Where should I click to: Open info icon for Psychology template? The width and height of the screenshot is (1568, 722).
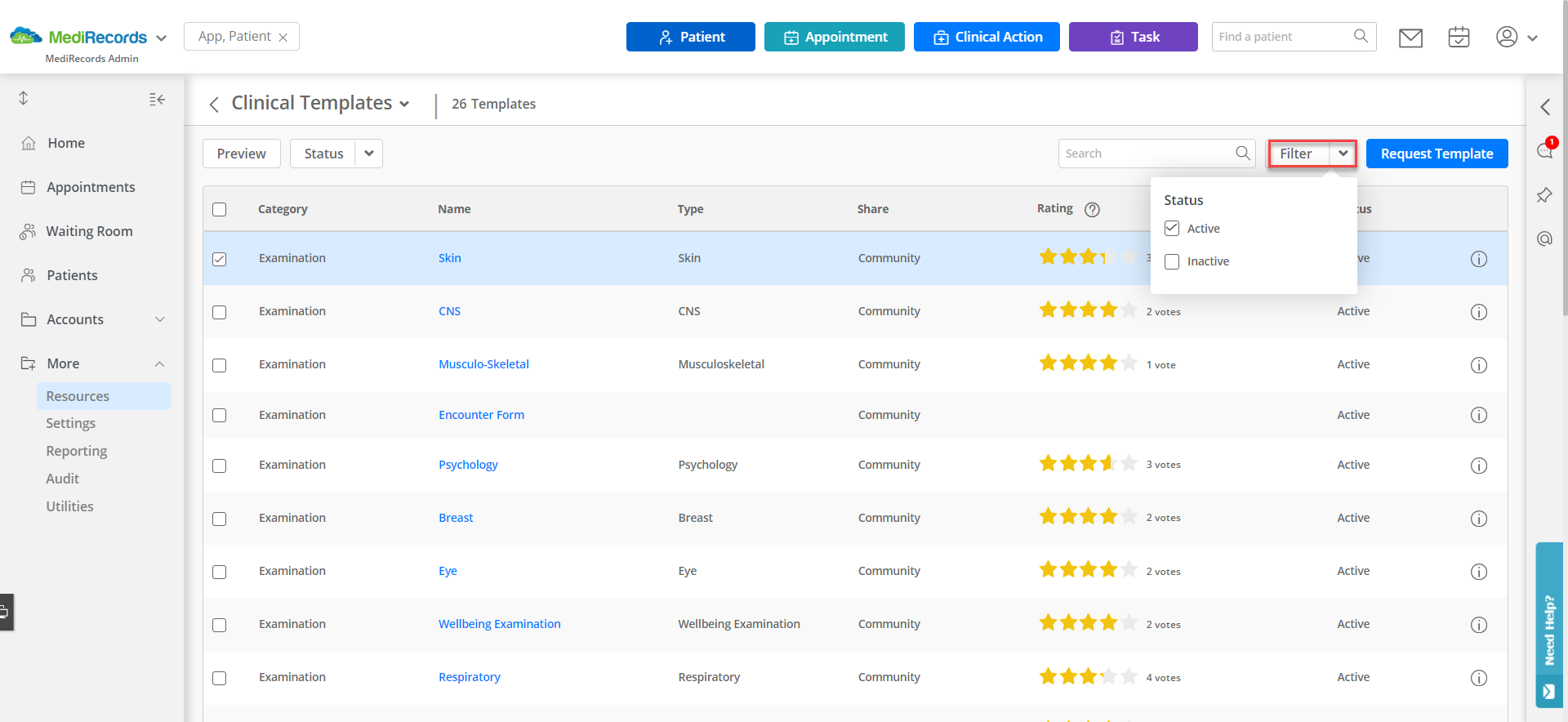[x=1479, y=466]
